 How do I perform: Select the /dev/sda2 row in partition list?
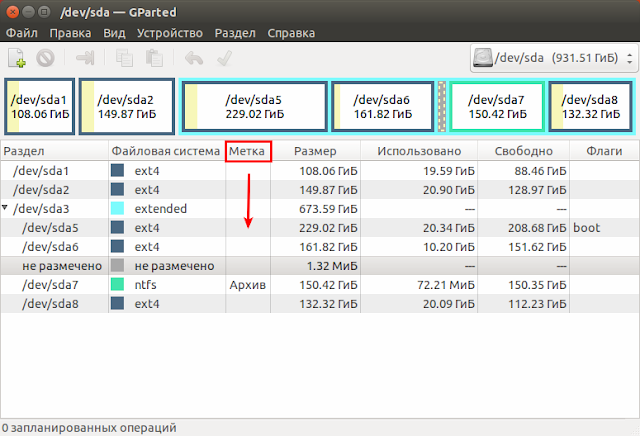click(x=320, y=190)
